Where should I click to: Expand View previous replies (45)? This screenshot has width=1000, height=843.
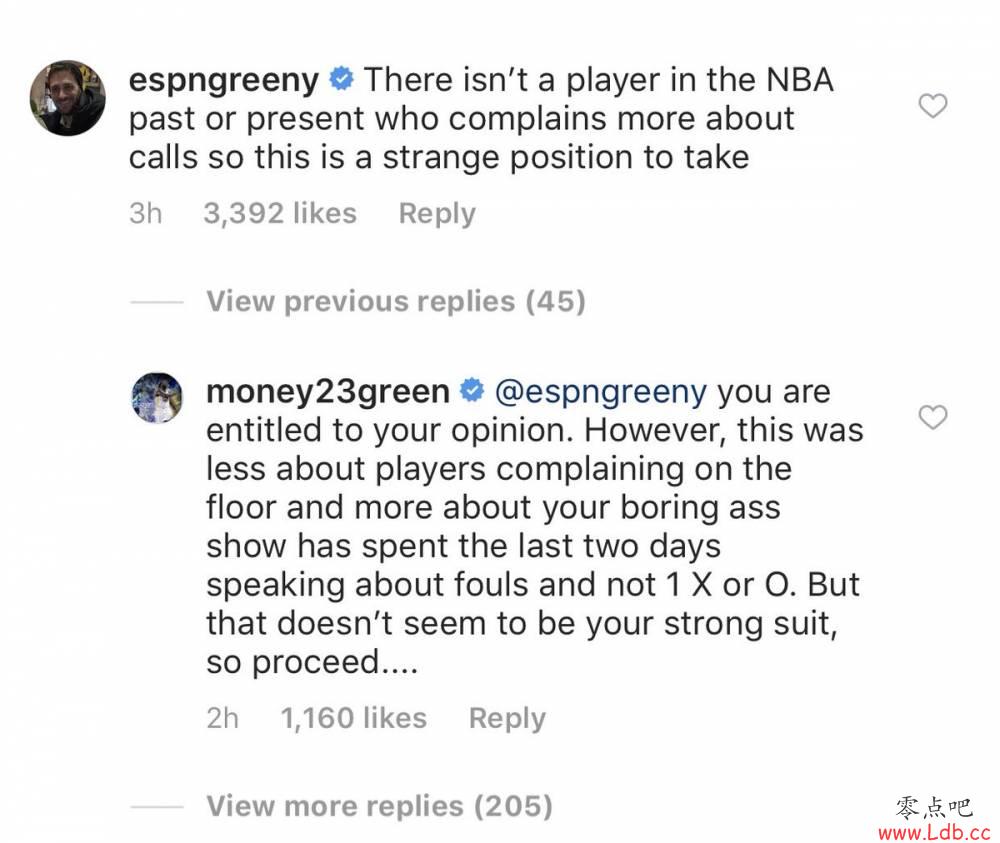point(395,302)
